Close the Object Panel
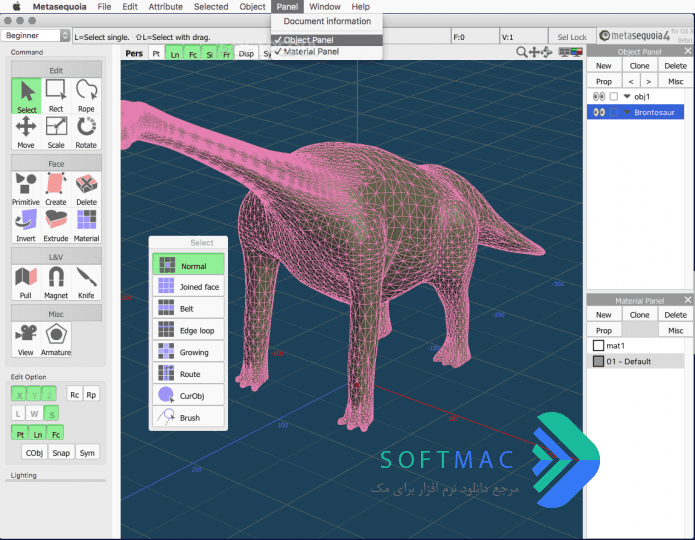This screenshot has width=695, height=540. pyautogui.click(x=687, y=51)
